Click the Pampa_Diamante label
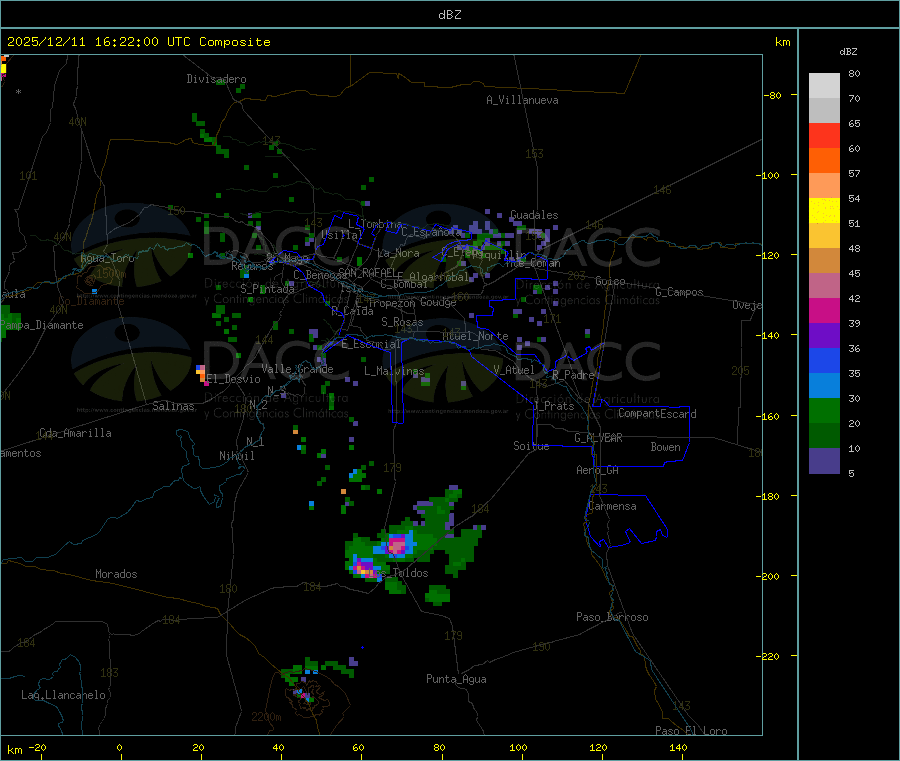 pos(43,325)
